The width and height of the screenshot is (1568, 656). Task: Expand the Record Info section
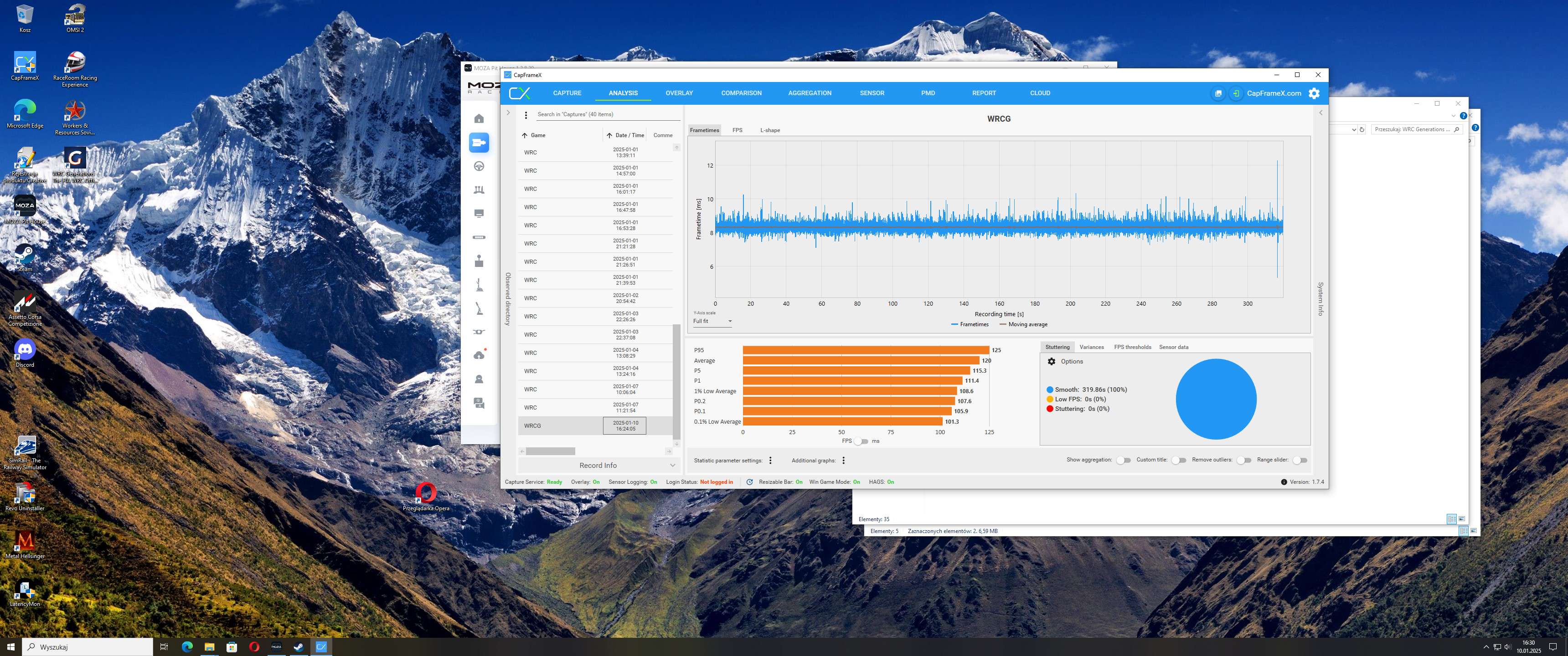coord(598,466)
